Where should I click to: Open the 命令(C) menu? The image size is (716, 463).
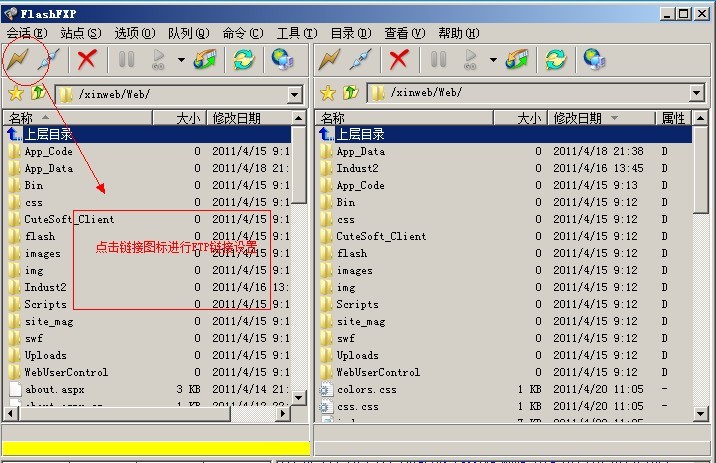click(243, 33)
